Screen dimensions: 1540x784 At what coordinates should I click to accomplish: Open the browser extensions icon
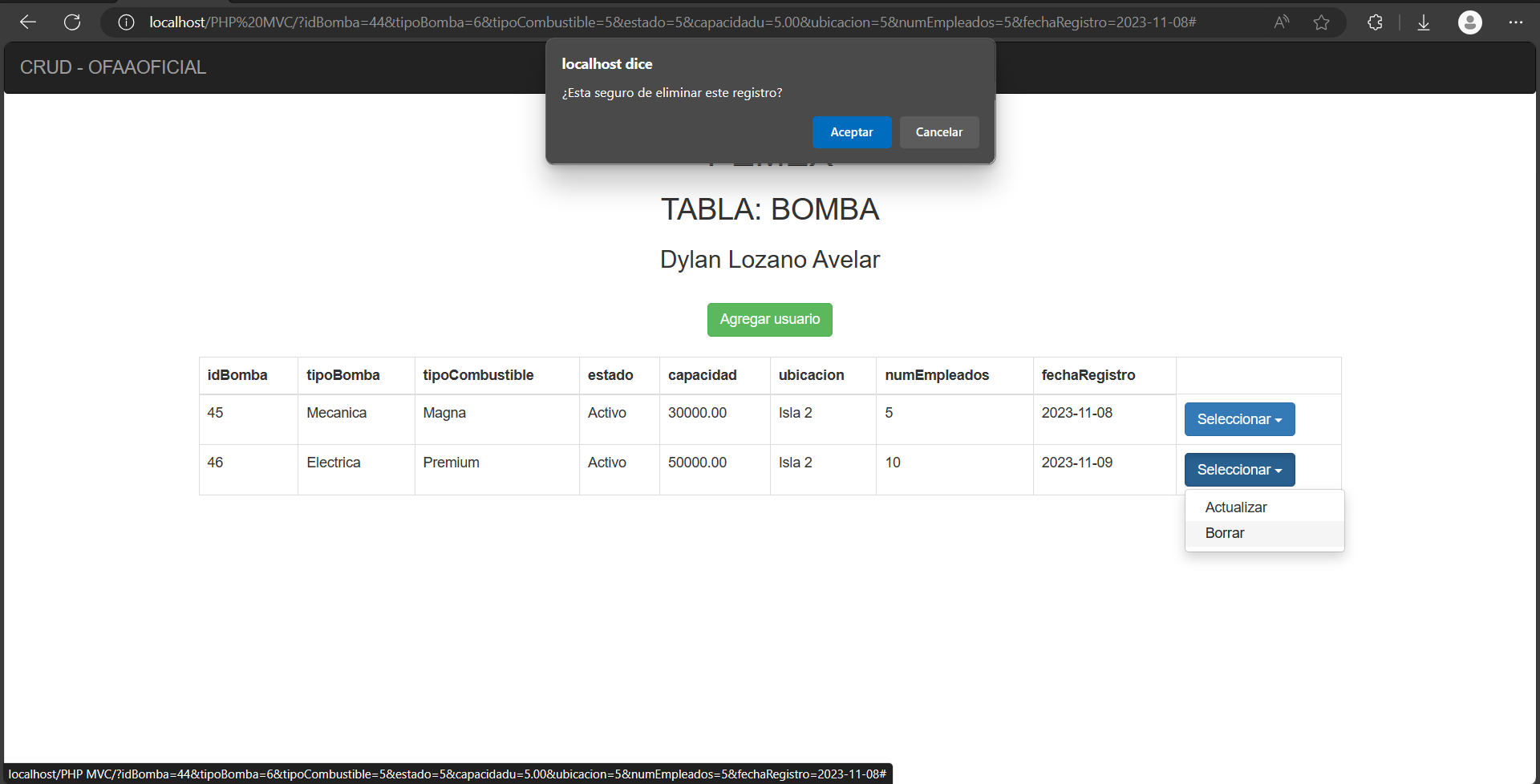1375,22
